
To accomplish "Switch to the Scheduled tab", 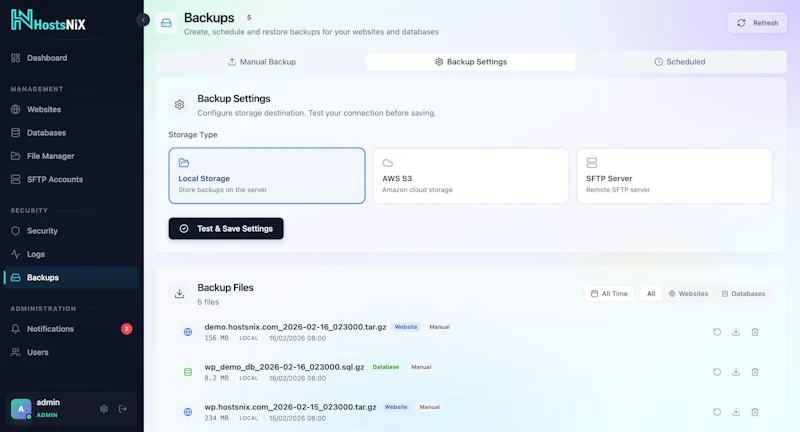I will pos(680,62).
